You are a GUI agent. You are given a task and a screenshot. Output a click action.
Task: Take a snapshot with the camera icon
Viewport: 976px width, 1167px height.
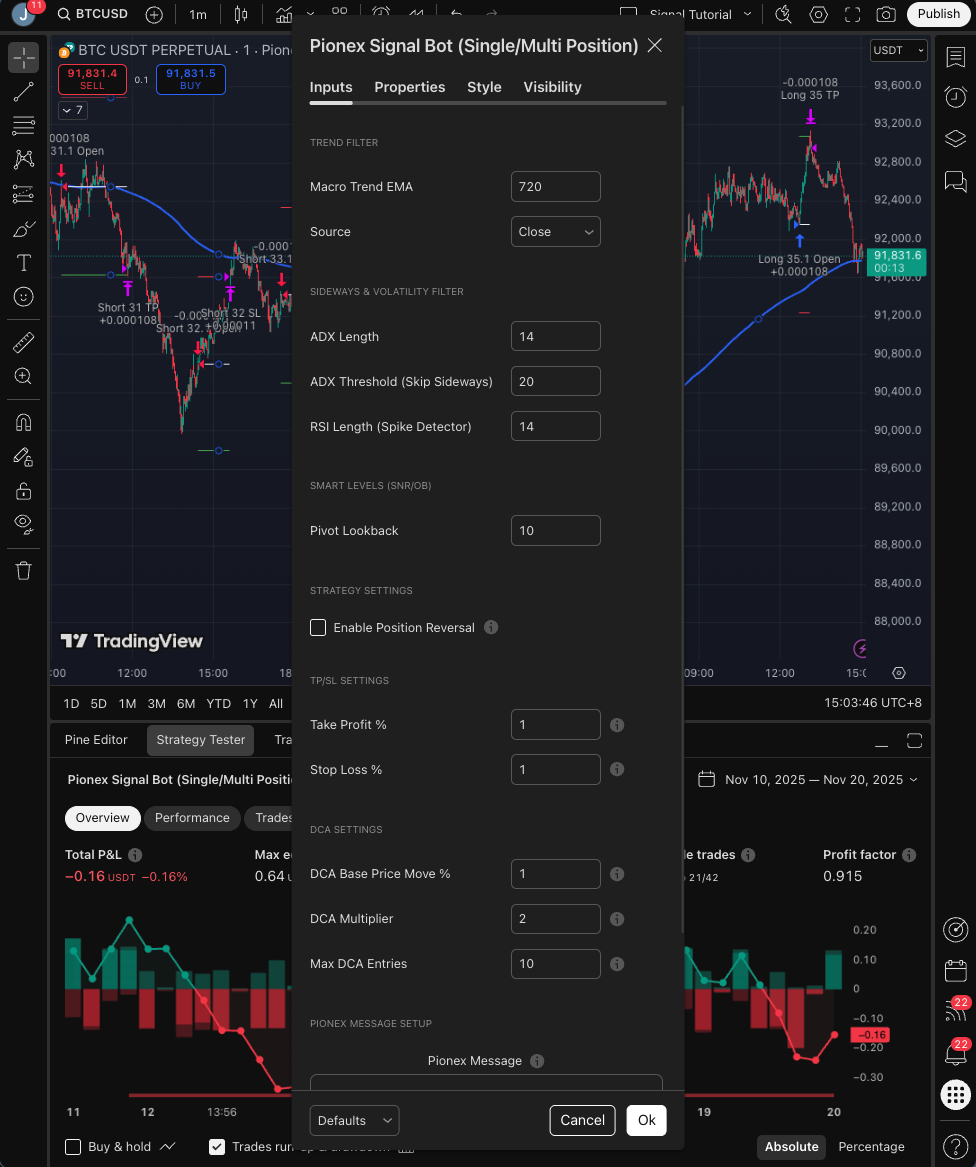(885, 15)
